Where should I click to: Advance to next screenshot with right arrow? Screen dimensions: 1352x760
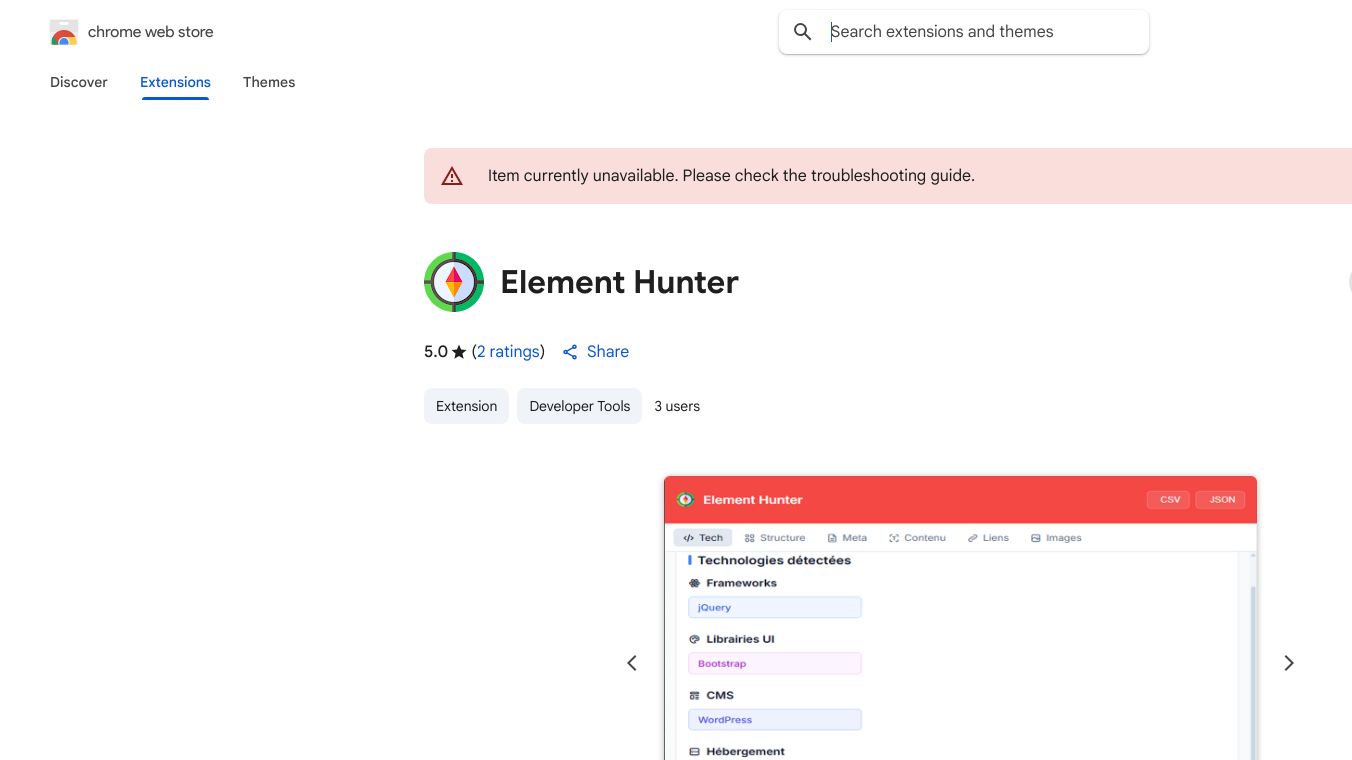(x=1289, y=663)
